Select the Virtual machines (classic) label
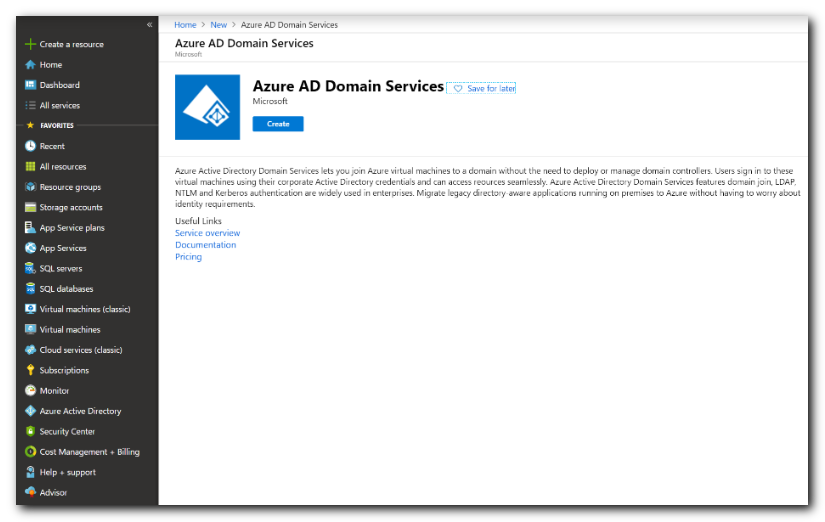 (85, 309)
